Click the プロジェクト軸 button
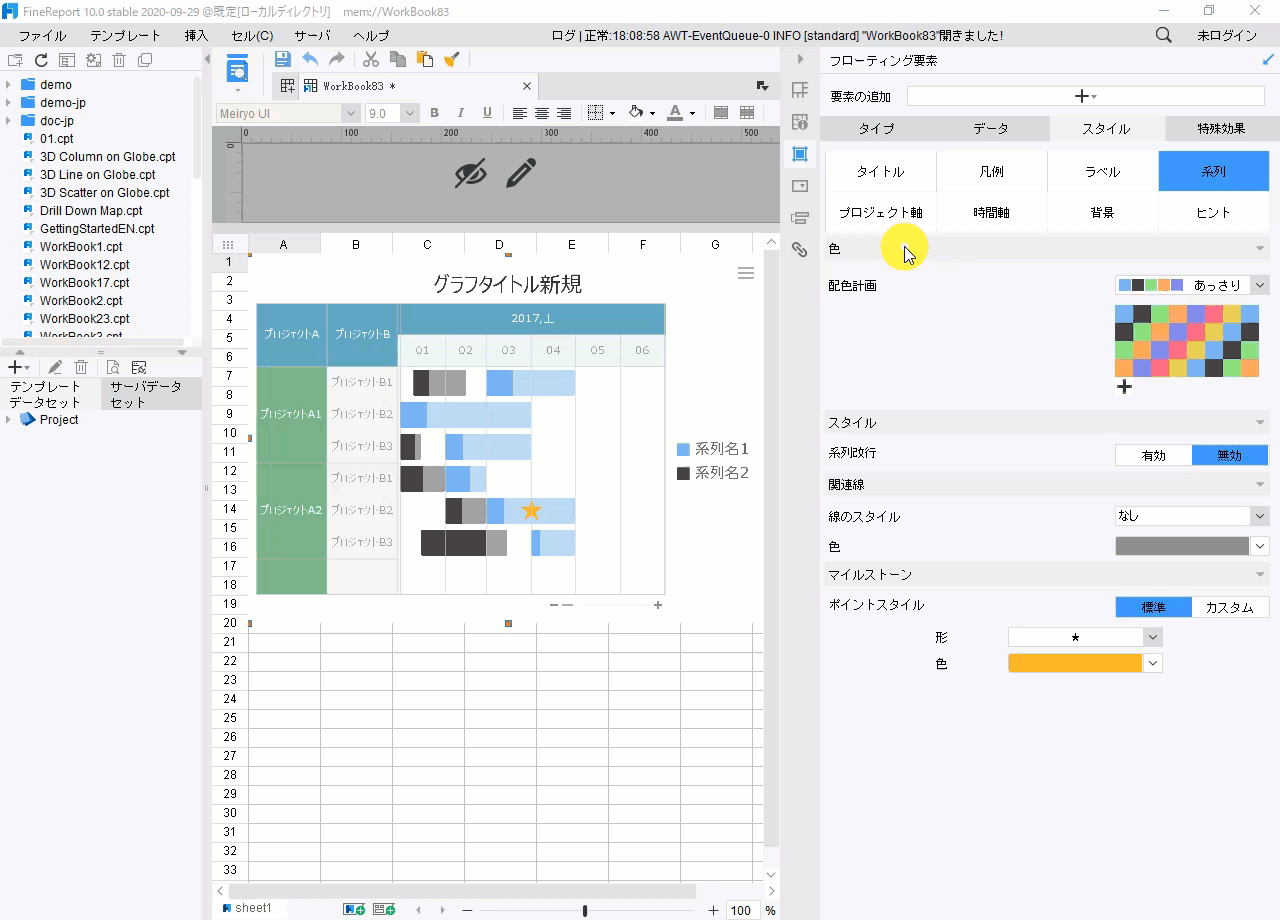1280x920 pixels. (x=881, y=212)
